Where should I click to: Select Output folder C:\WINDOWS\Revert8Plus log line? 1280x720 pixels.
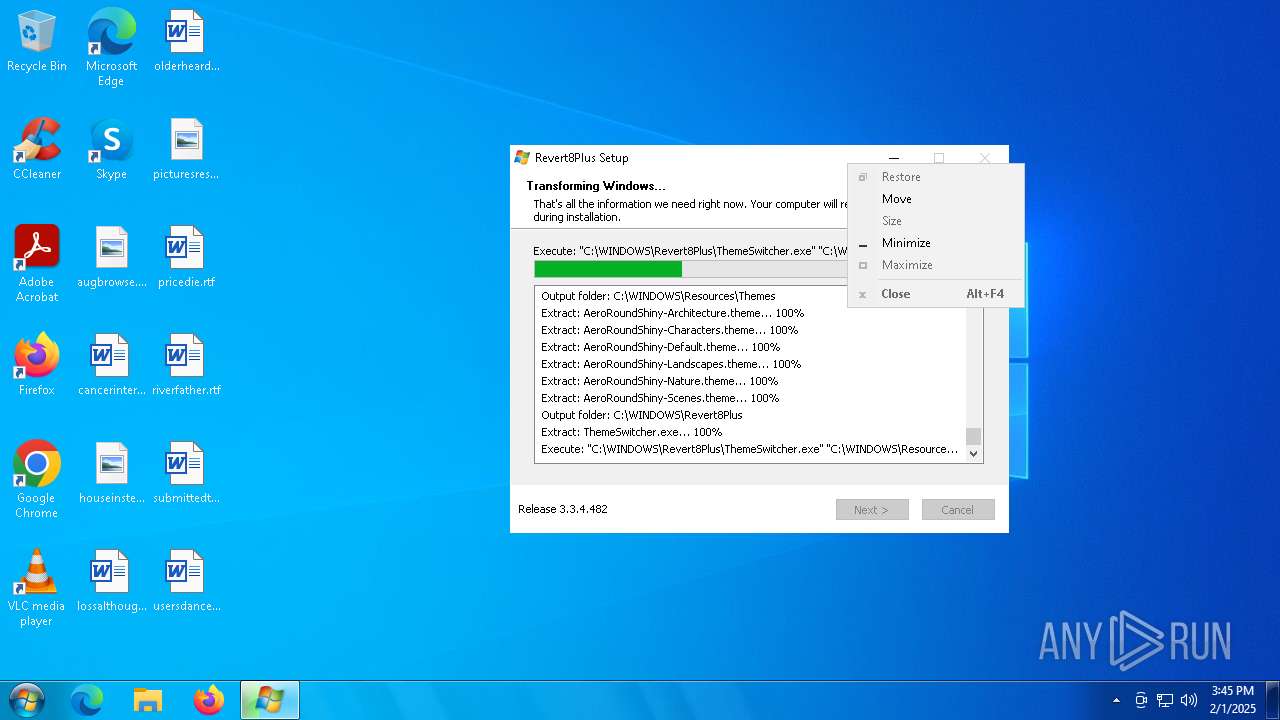(642, 415)
